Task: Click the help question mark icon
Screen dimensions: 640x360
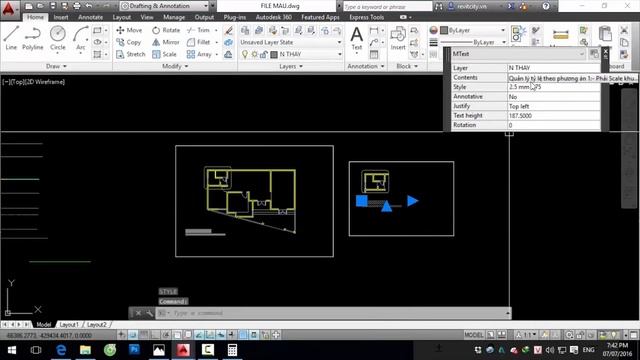Action: click(546, 6)
